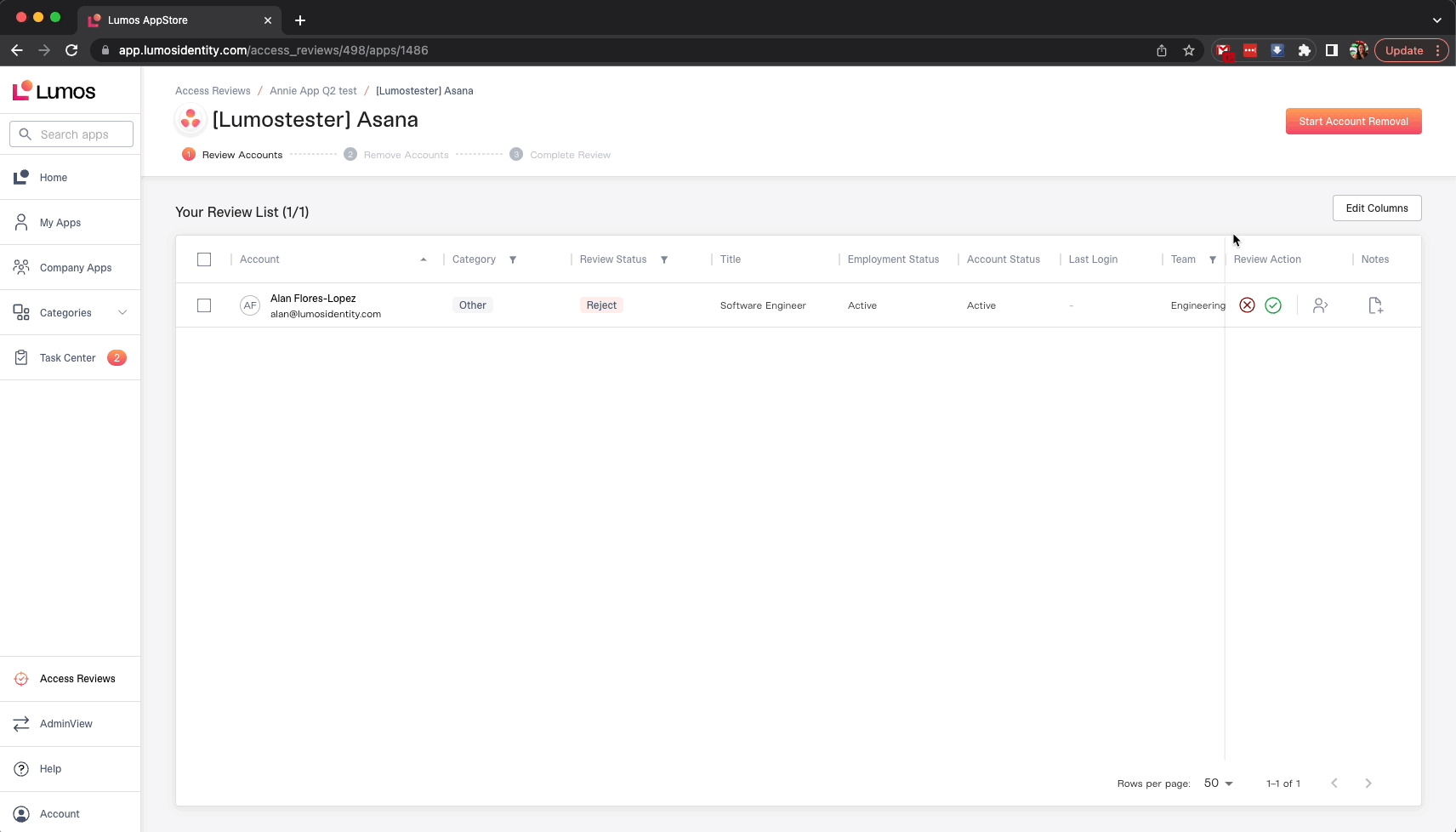Go to Access Reviews breadcrumb link

click(x=213, y=91)
